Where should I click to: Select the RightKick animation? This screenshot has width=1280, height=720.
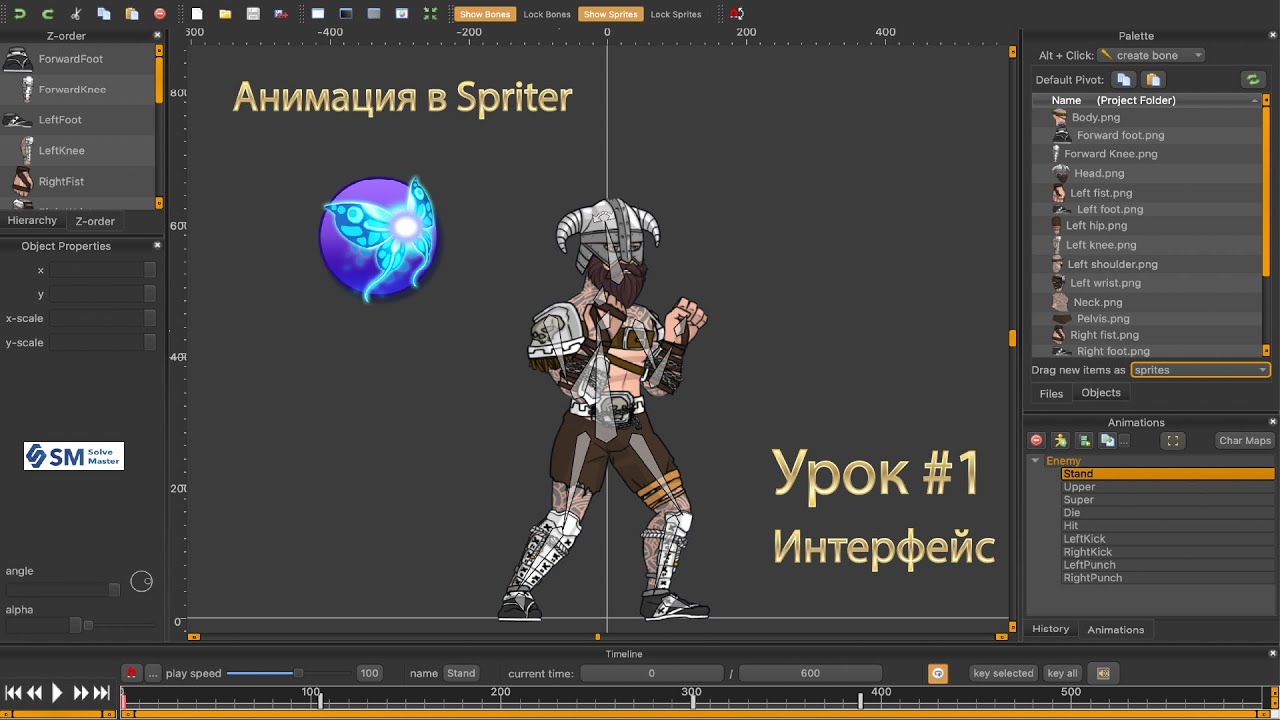click(x=1167, y=552)
